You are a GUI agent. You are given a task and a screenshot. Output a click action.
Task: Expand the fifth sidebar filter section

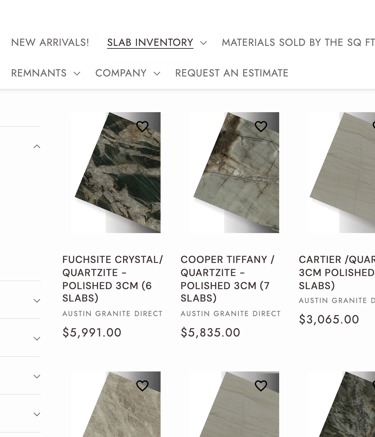37,414
